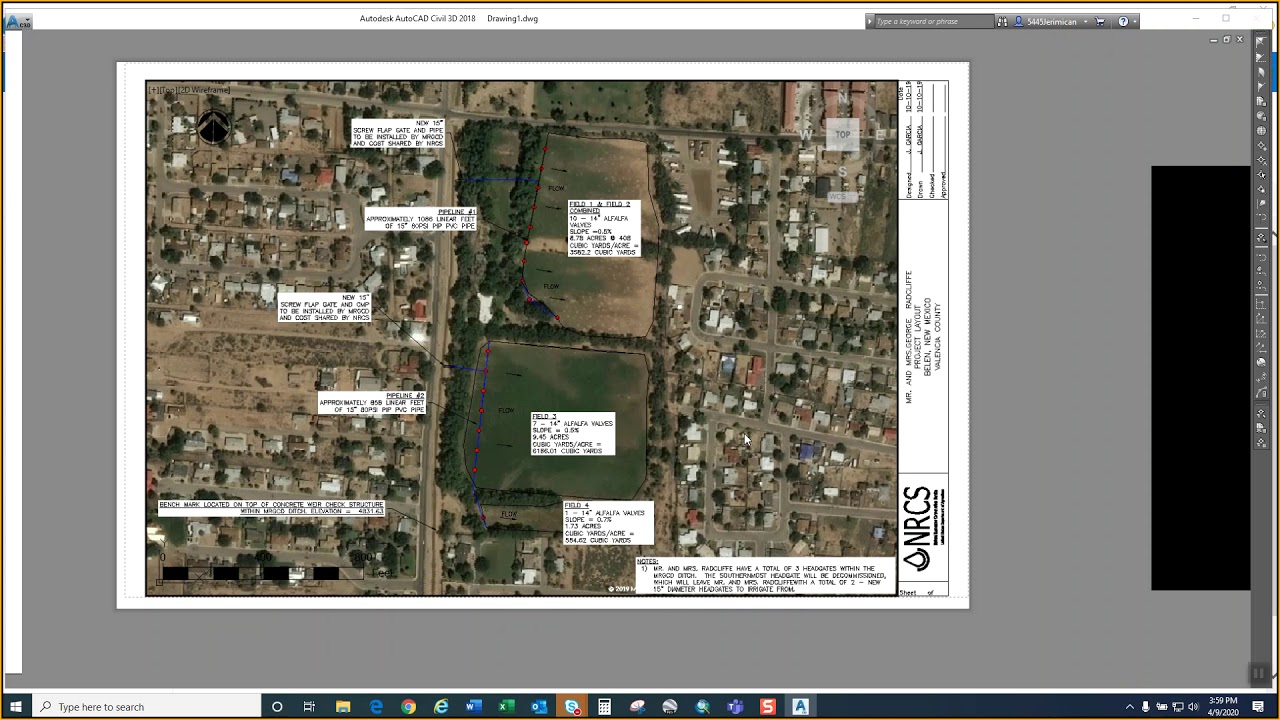Image resolution: width=1280 pixels, height=720 pixels.
Task: Select the first tool in right vertical toolbar
Action: point(1262,41)
